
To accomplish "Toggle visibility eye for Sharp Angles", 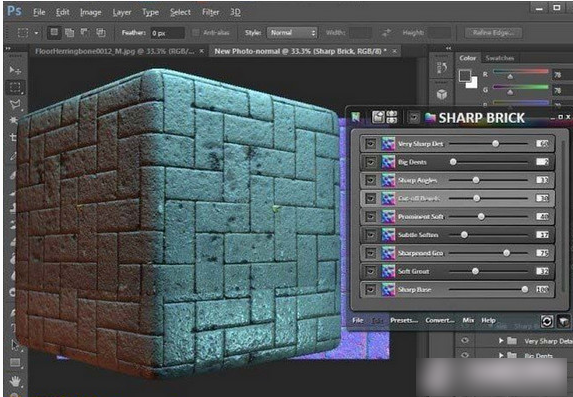I will point(370,180).
